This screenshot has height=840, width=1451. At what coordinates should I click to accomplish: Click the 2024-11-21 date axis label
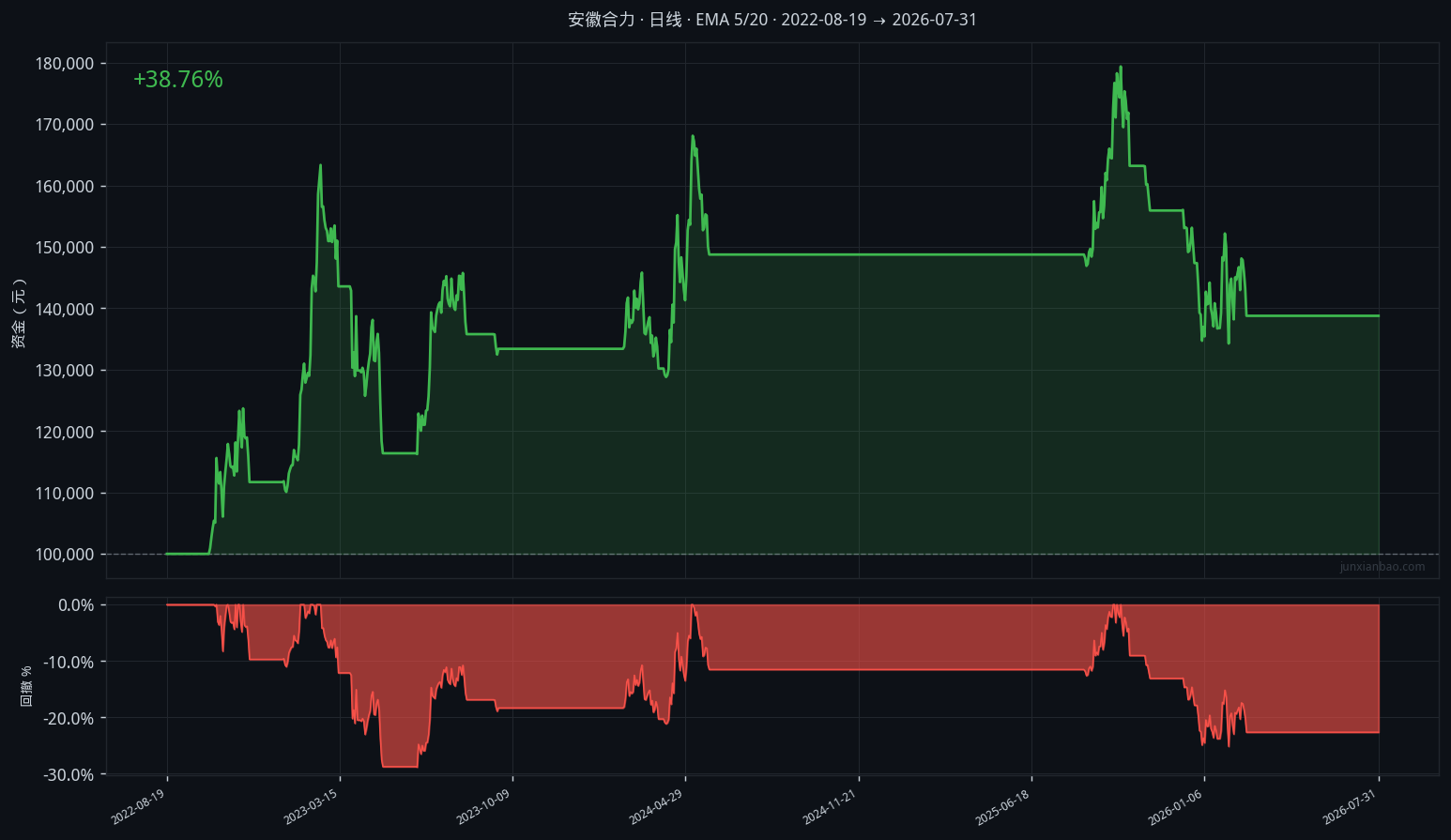(x=830, y=807)
